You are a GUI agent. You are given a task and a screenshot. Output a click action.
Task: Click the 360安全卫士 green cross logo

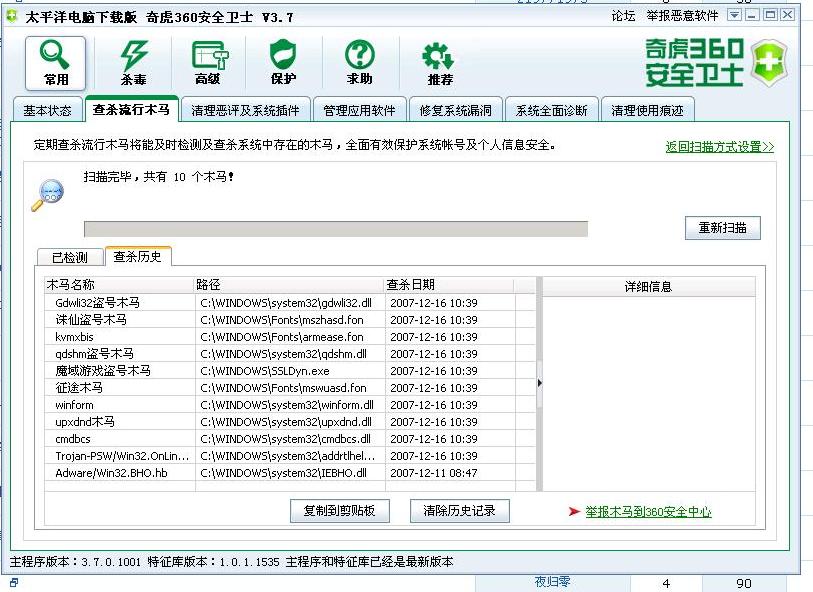[x=768, y=63]
